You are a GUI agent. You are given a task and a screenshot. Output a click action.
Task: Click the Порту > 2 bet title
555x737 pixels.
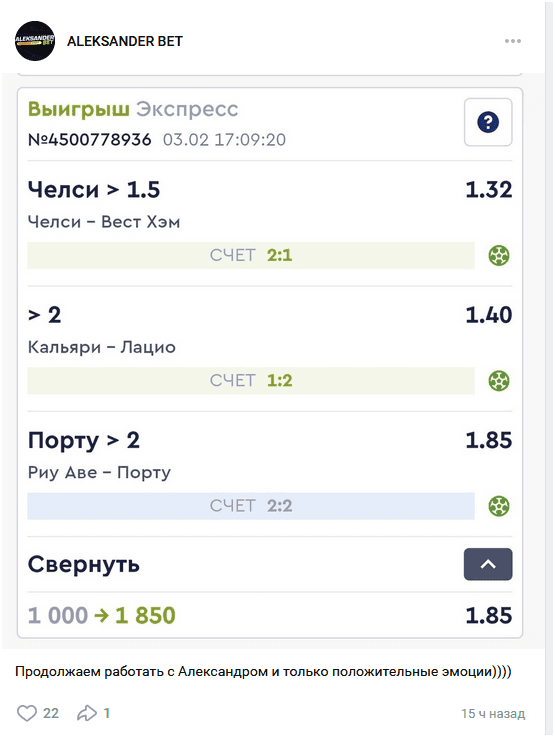(x=84, y=440)
